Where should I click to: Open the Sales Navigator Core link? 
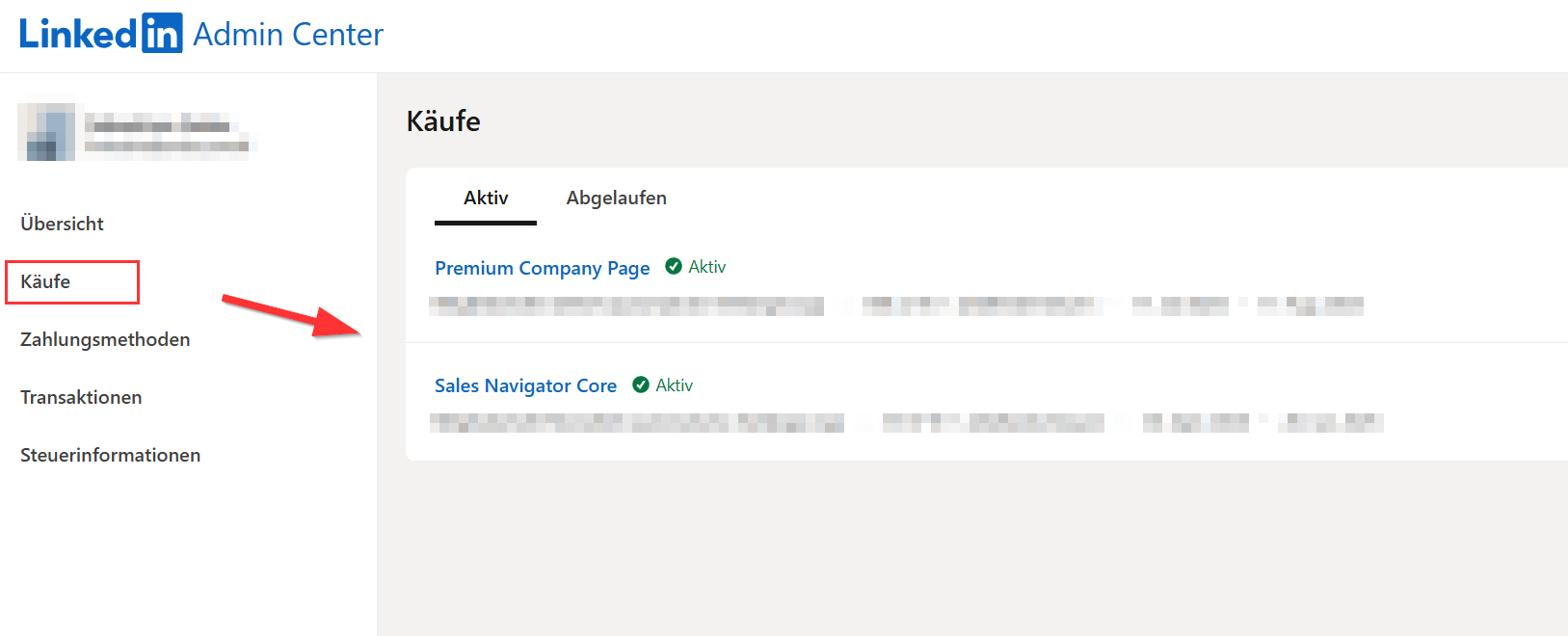tap(525, 385)
